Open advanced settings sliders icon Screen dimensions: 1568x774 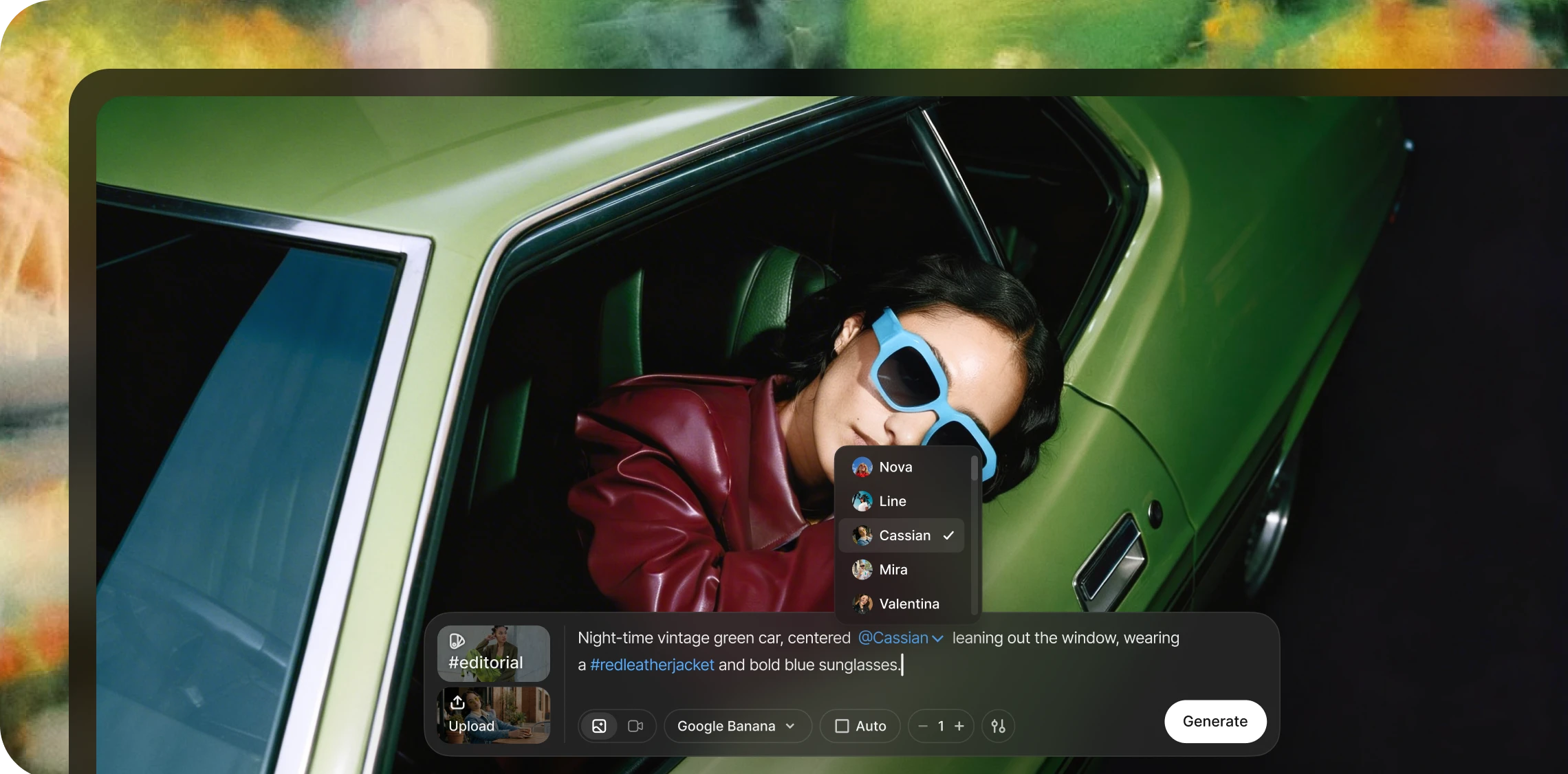pyautogui.click(x=998, y=726)
